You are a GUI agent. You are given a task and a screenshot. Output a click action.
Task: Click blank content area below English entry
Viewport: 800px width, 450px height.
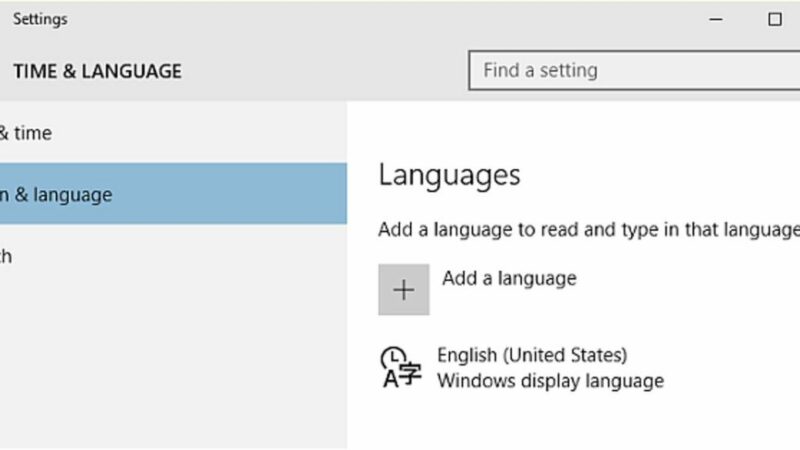[570, 425]
